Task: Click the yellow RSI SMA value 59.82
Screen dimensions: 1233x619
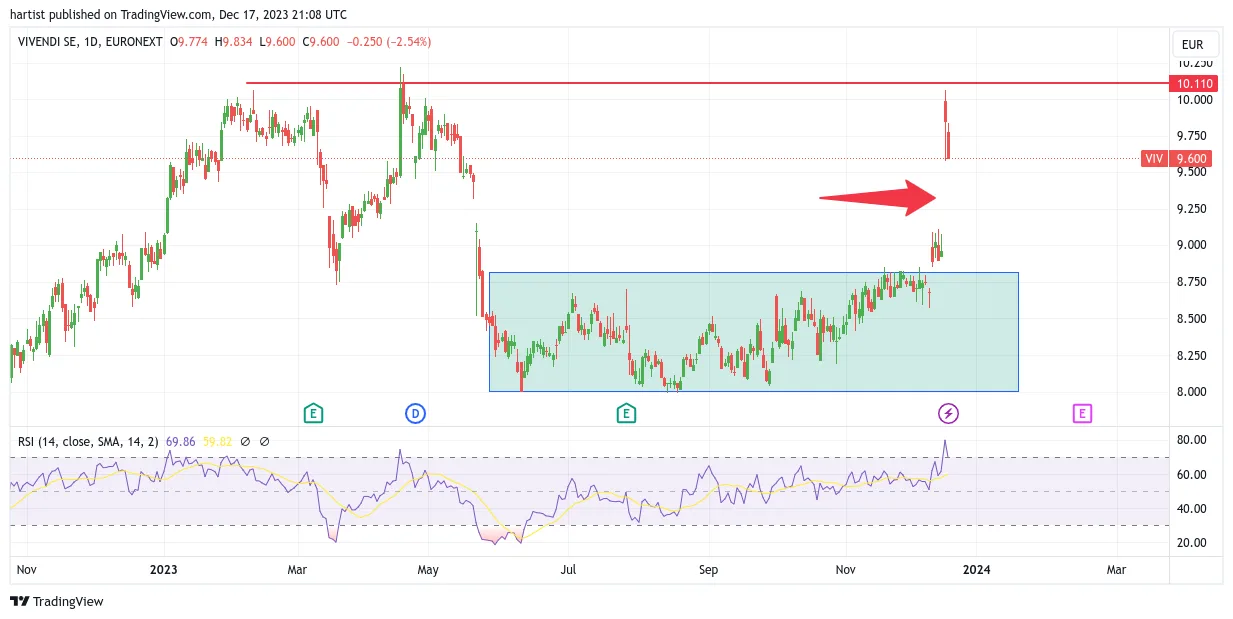Action: click(219, 441)
